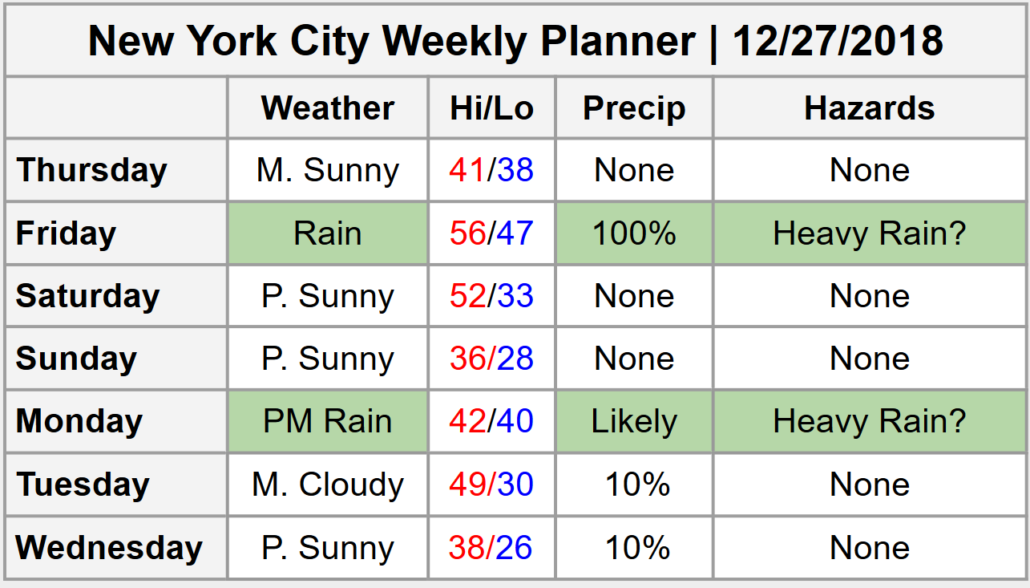Click Monday's Likely precipitation cell

click(x=634, y=421)
